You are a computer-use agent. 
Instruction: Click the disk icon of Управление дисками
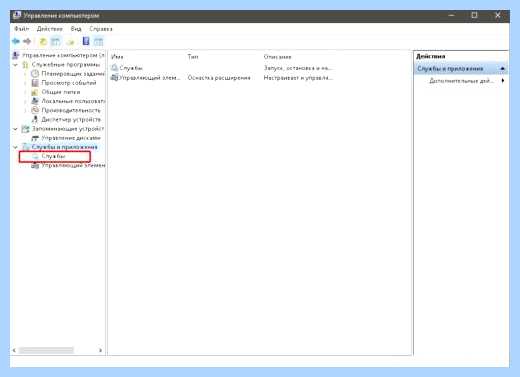35,138
